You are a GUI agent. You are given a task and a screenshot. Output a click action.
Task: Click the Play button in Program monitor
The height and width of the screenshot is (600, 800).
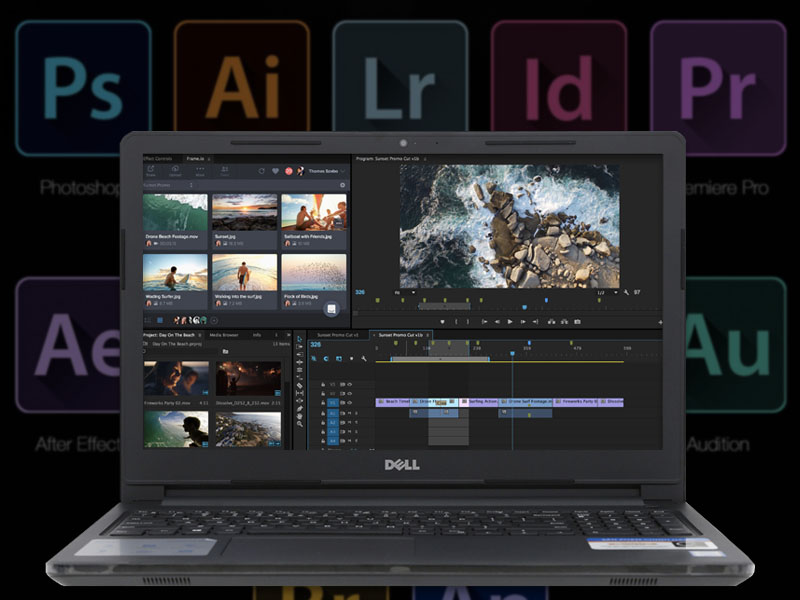pos(510,322)
